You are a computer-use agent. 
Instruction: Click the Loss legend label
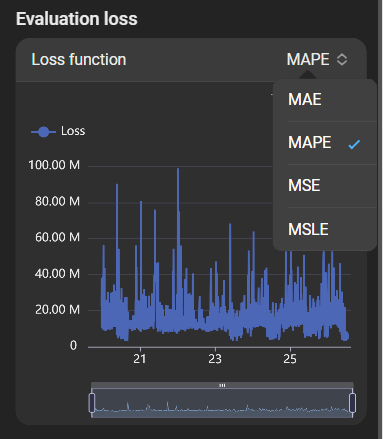coord(73,131)
